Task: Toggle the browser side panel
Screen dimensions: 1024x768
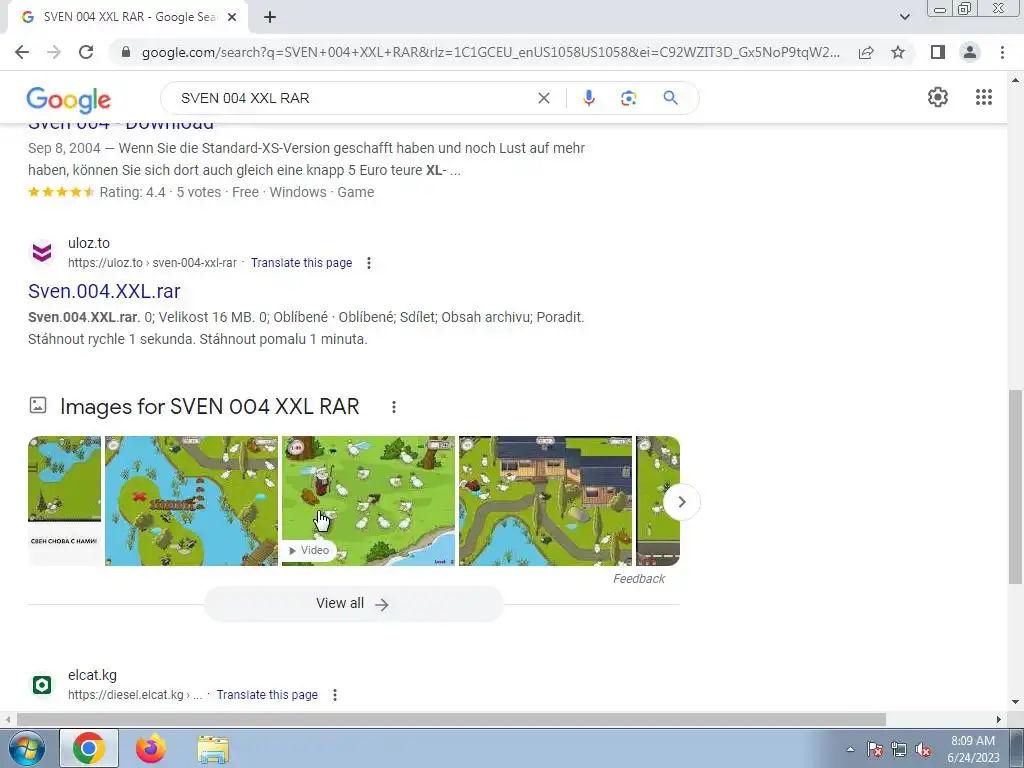Action: coord(938,52)
